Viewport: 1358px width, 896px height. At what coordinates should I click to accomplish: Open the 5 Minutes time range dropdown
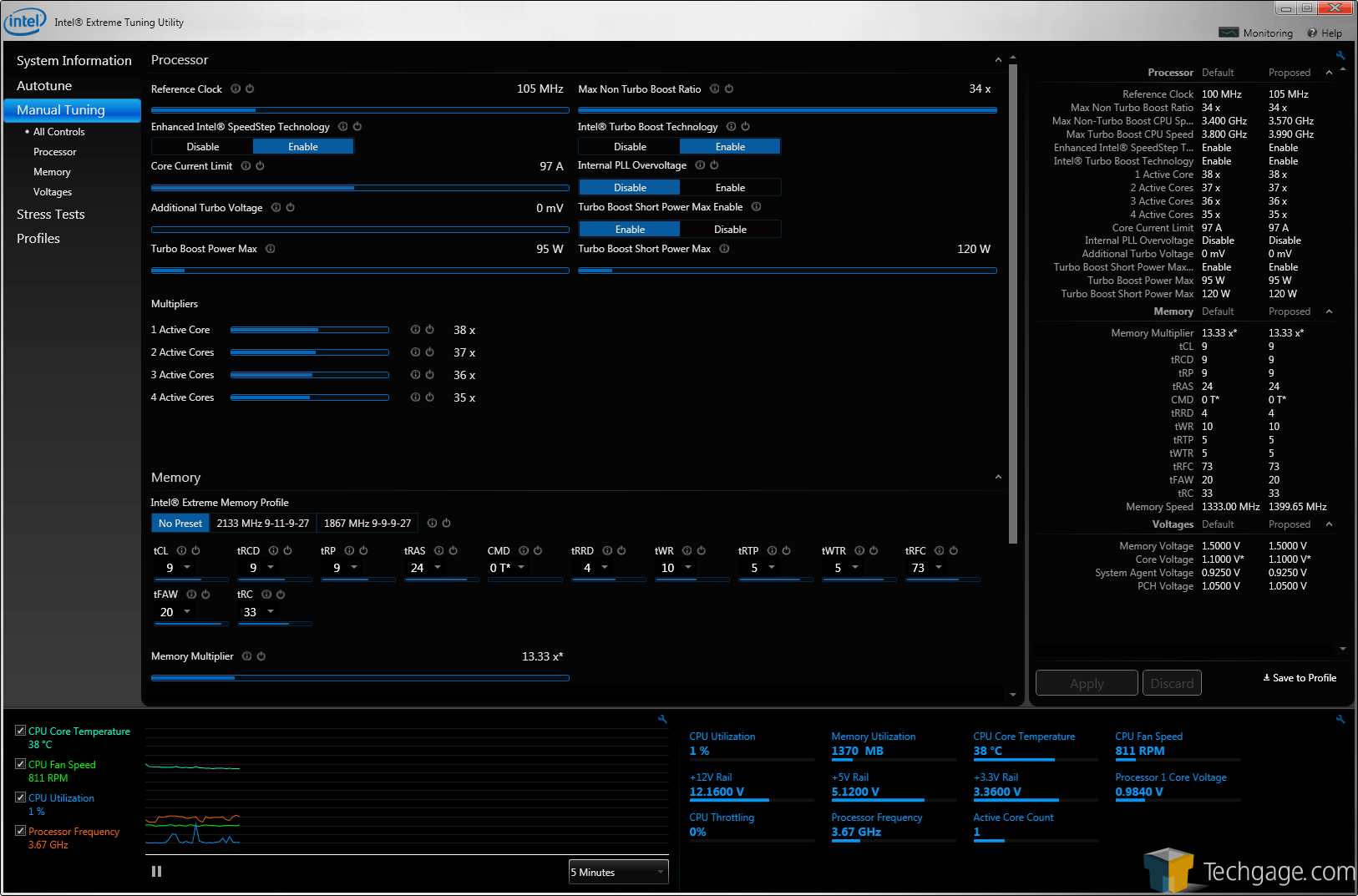619,872
